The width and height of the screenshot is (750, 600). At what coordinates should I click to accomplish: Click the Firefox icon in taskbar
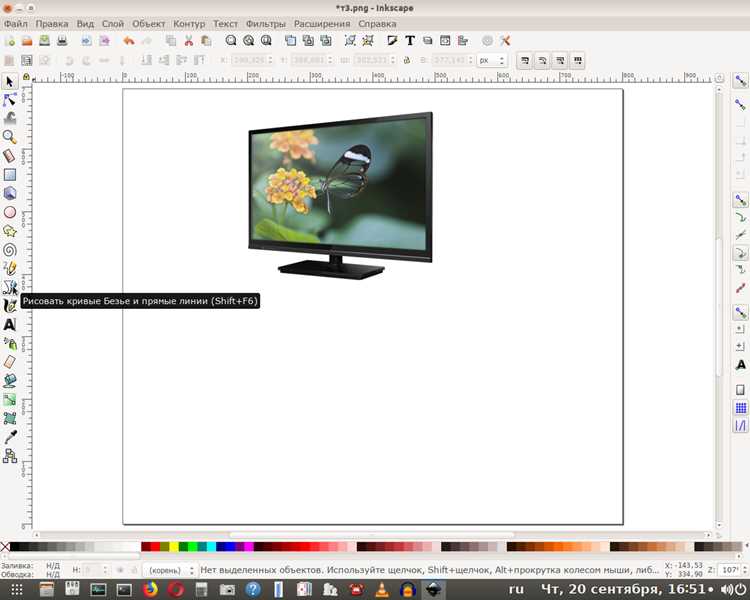pyautogui.click(x=150, y=589)
